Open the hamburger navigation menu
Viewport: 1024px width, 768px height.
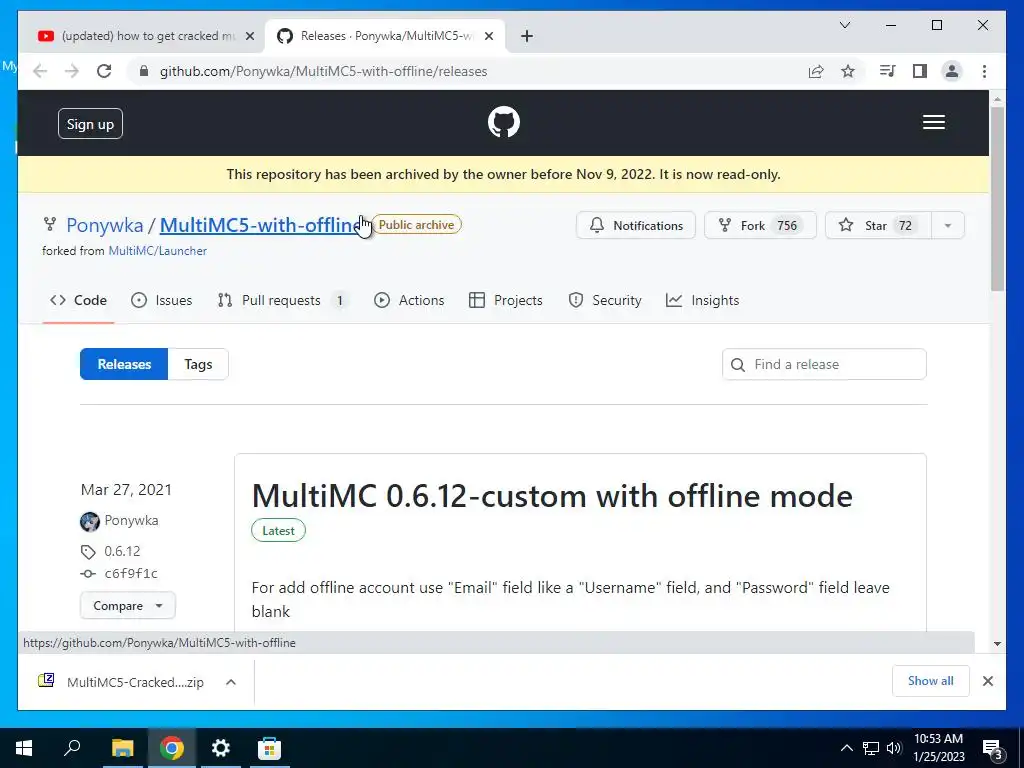(933, 122)
